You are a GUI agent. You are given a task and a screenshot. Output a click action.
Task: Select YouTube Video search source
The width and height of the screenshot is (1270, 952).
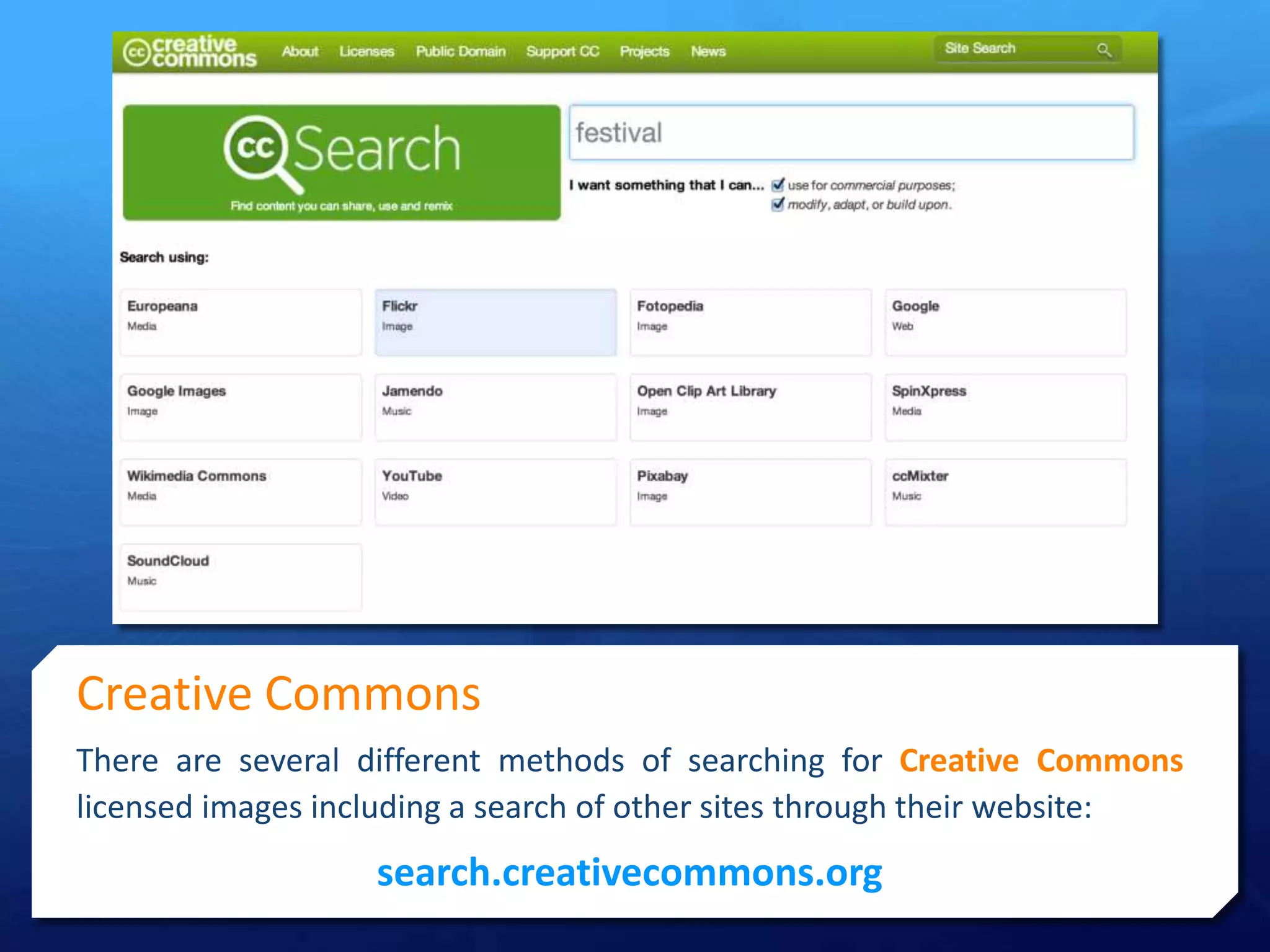(495, 492)
